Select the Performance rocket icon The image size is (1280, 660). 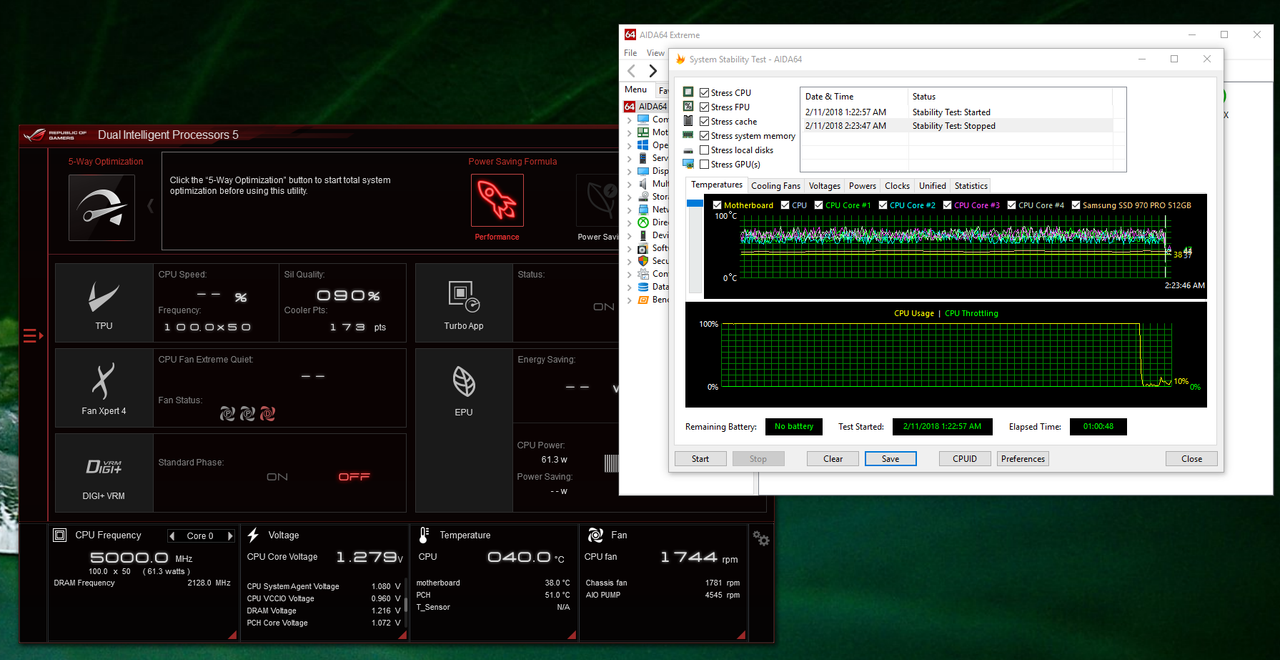497,200
